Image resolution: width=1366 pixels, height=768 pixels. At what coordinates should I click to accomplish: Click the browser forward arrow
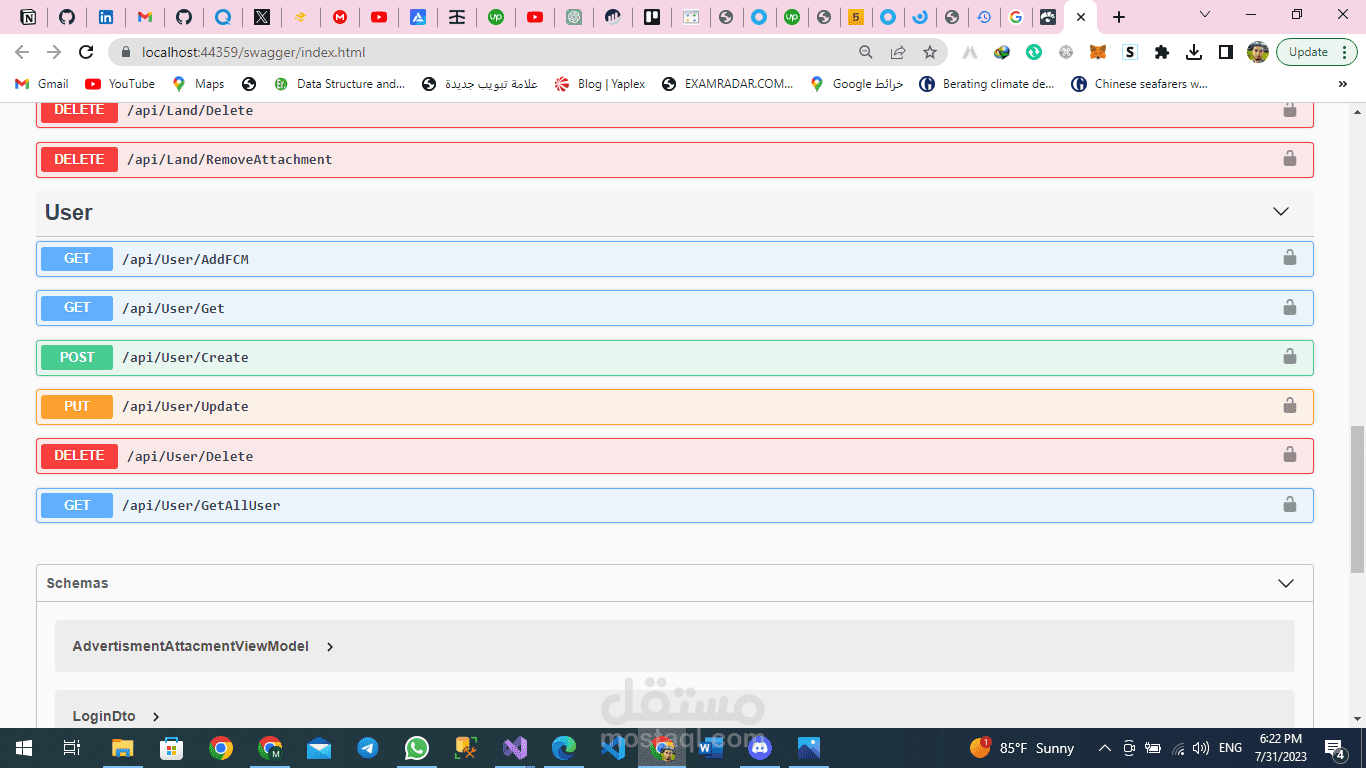[x=54, y=52]
